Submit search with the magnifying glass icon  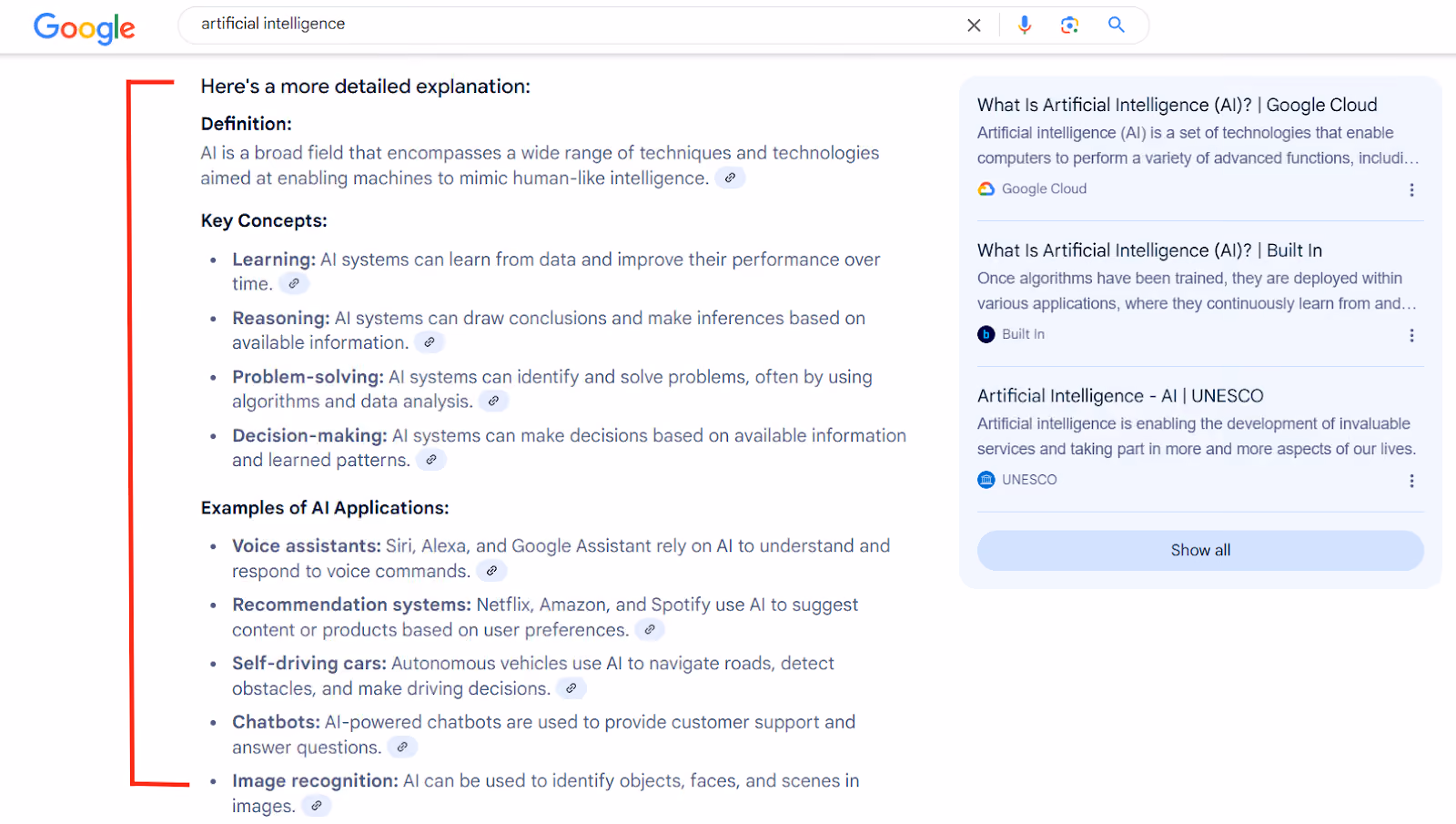coord(1117,25)
